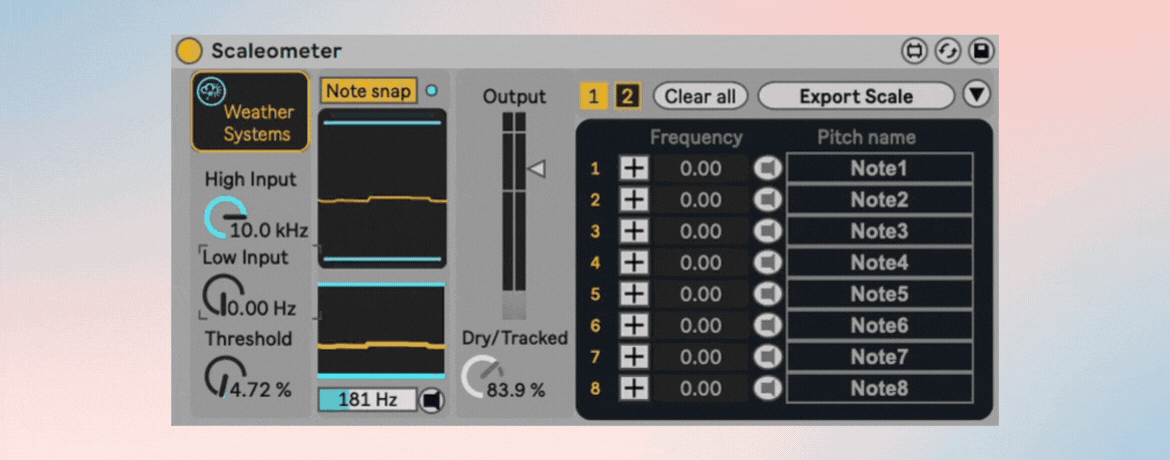Viewport: 1170px width, 460px height.
Task: Click the save preset disk icon
Action: click(981, 51)
